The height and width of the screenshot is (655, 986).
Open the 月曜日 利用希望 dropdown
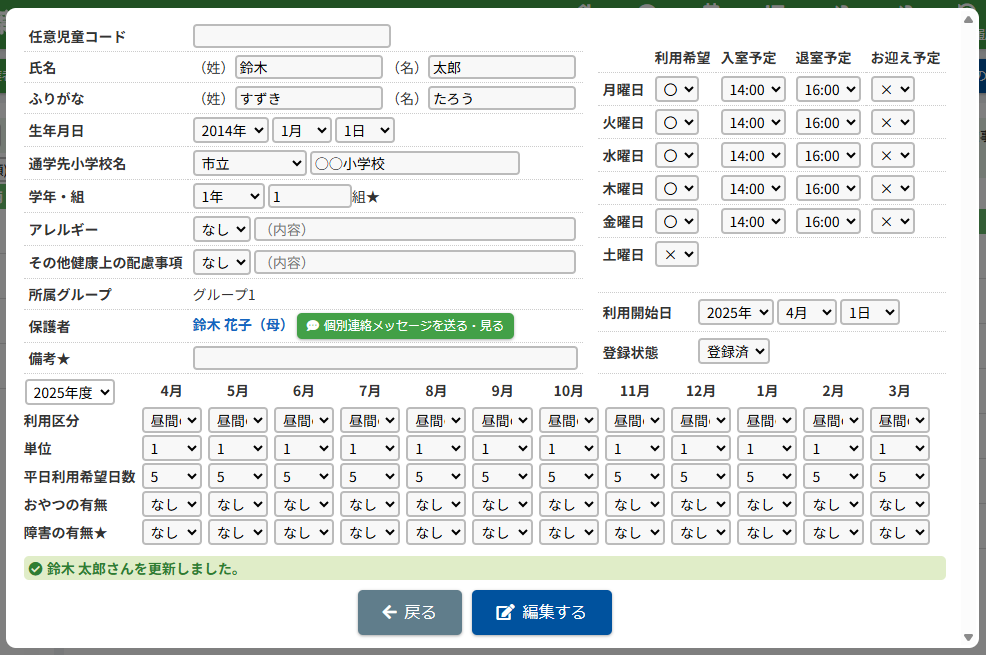click(x=677, y=89)
